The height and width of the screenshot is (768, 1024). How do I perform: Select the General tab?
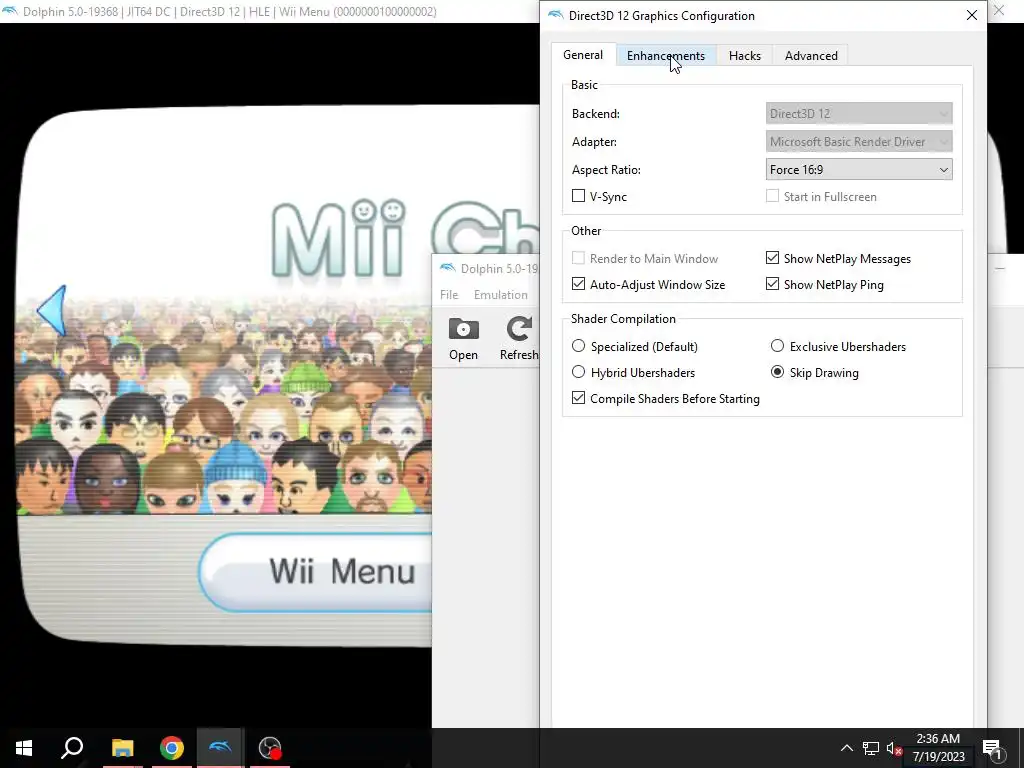pyautogui.click(x=583, y=55)
